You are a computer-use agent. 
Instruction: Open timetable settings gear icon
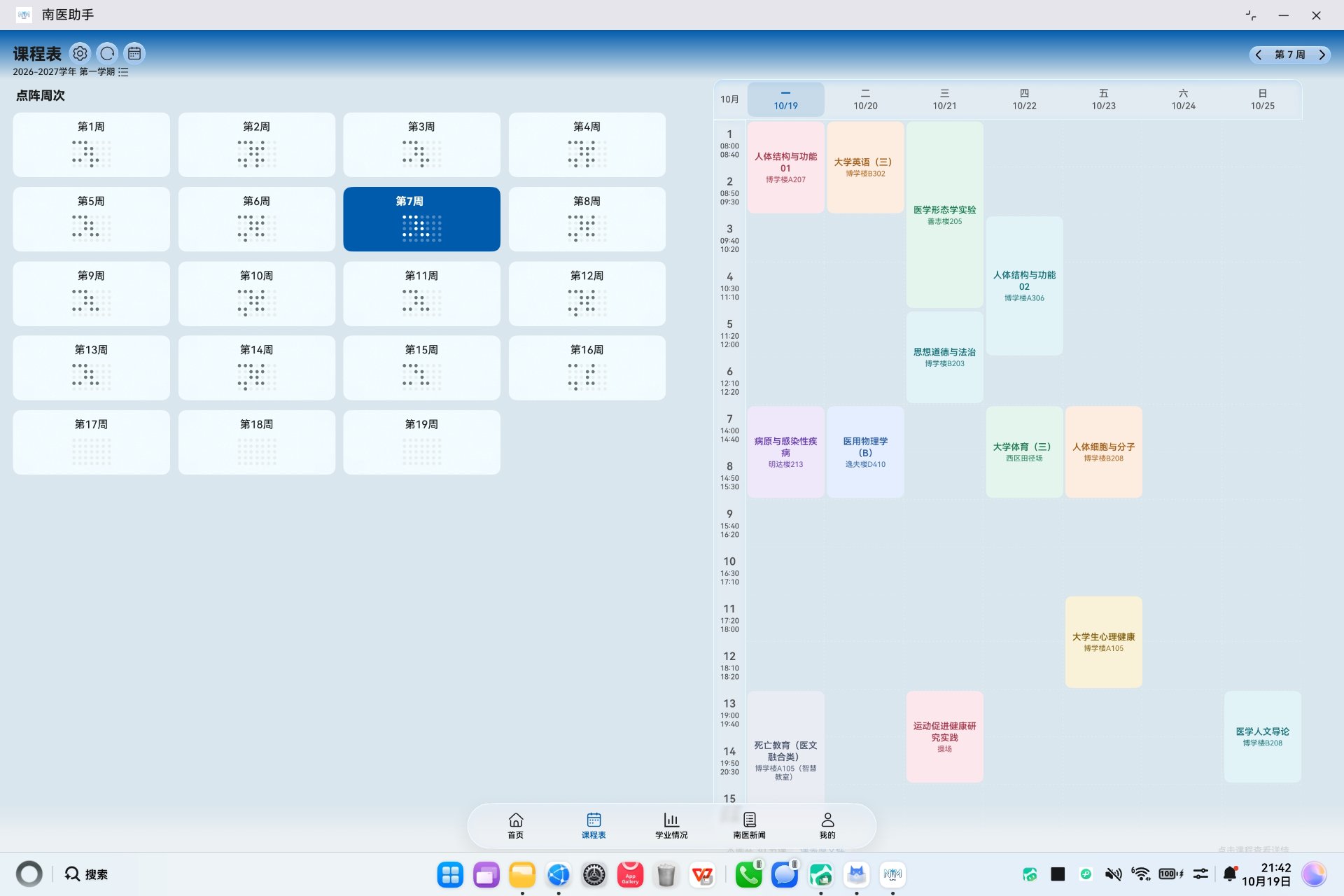tap(80, 53)
